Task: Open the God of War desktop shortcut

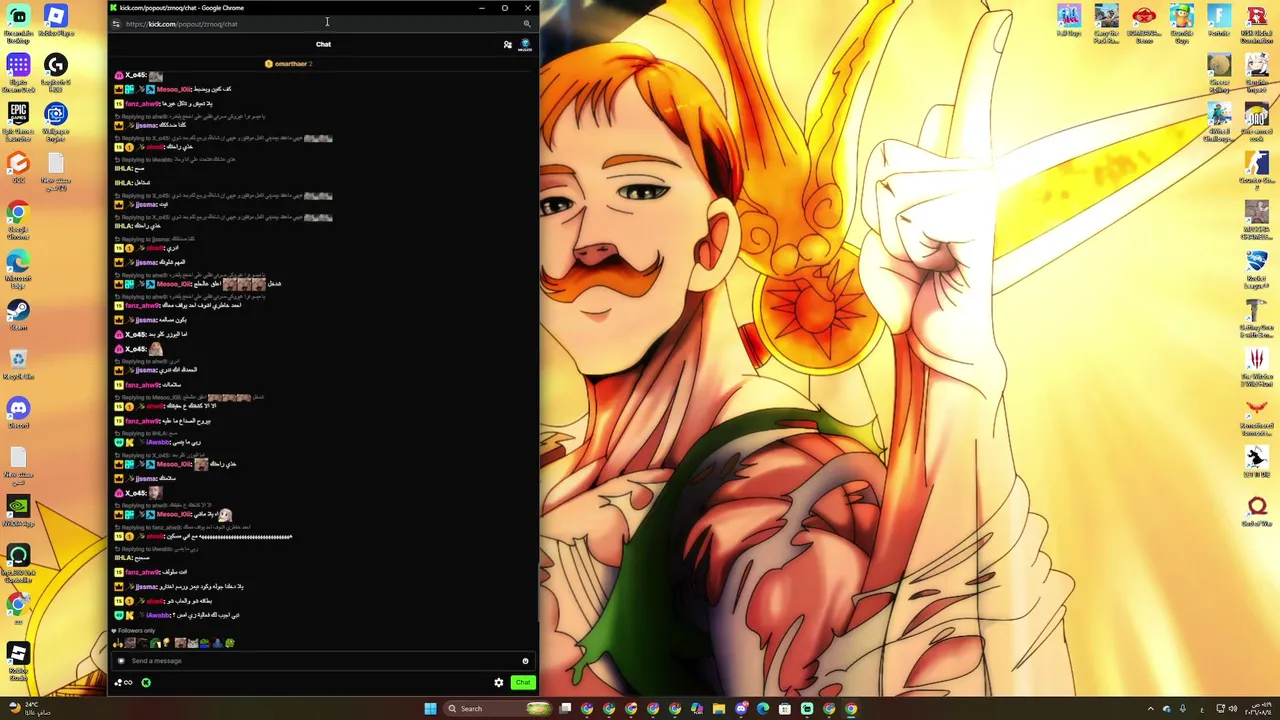Action: pyautogui.click(x=1257, y=510)
